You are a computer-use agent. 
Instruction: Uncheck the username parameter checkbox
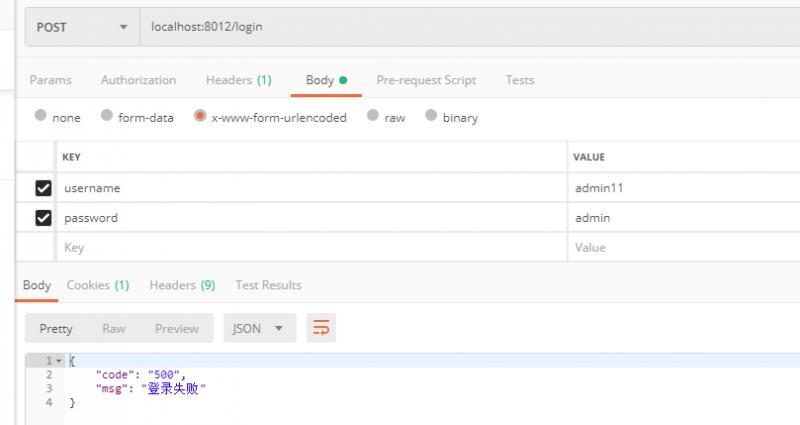43,188
